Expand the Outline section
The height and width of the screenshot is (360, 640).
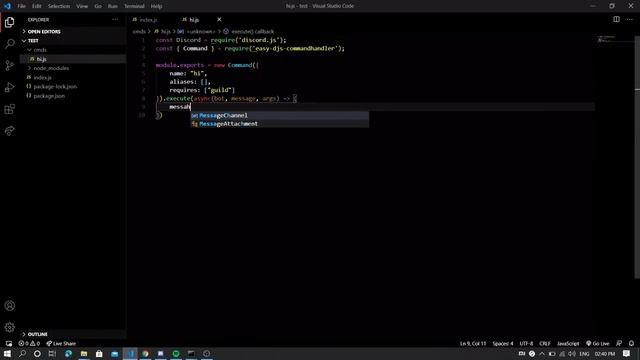[x=73, y=334]
